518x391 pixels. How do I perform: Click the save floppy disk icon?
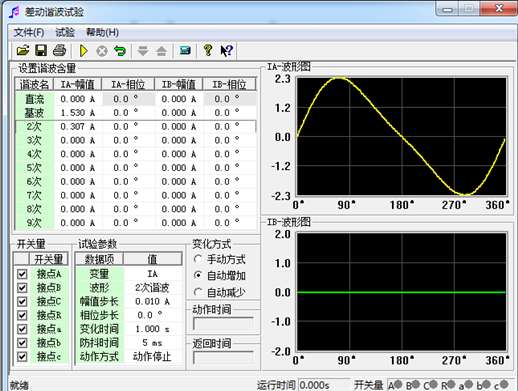point(41,51)
